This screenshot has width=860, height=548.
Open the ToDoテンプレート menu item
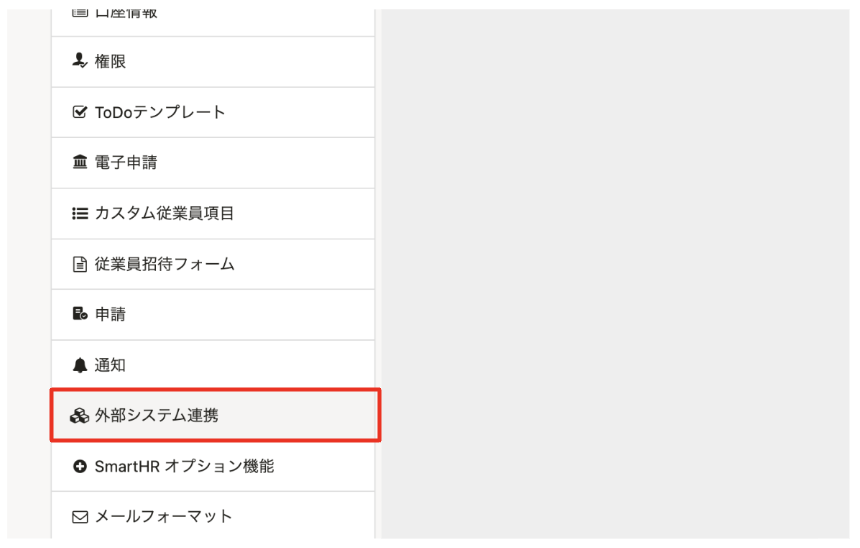(x=213, y=112)
